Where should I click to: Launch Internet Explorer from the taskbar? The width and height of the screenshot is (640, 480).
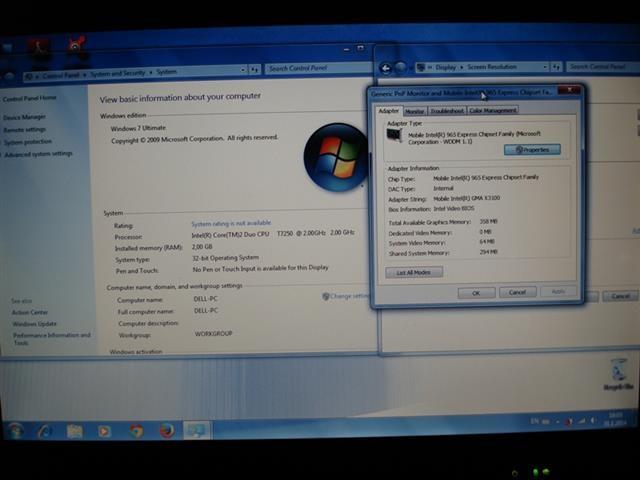pos(45,431)
